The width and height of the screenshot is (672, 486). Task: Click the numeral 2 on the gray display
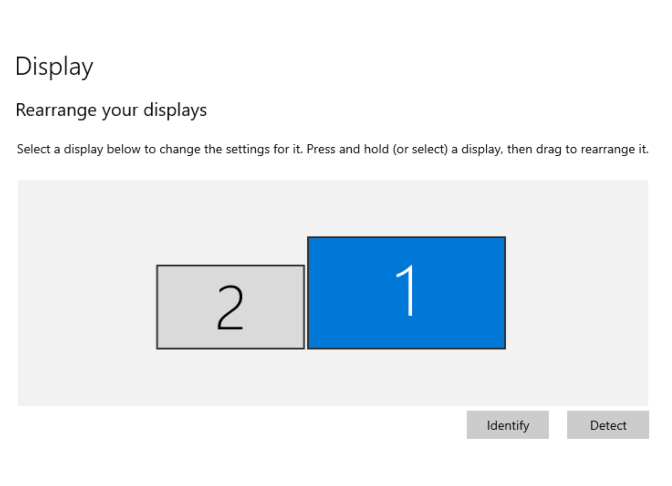230,308
